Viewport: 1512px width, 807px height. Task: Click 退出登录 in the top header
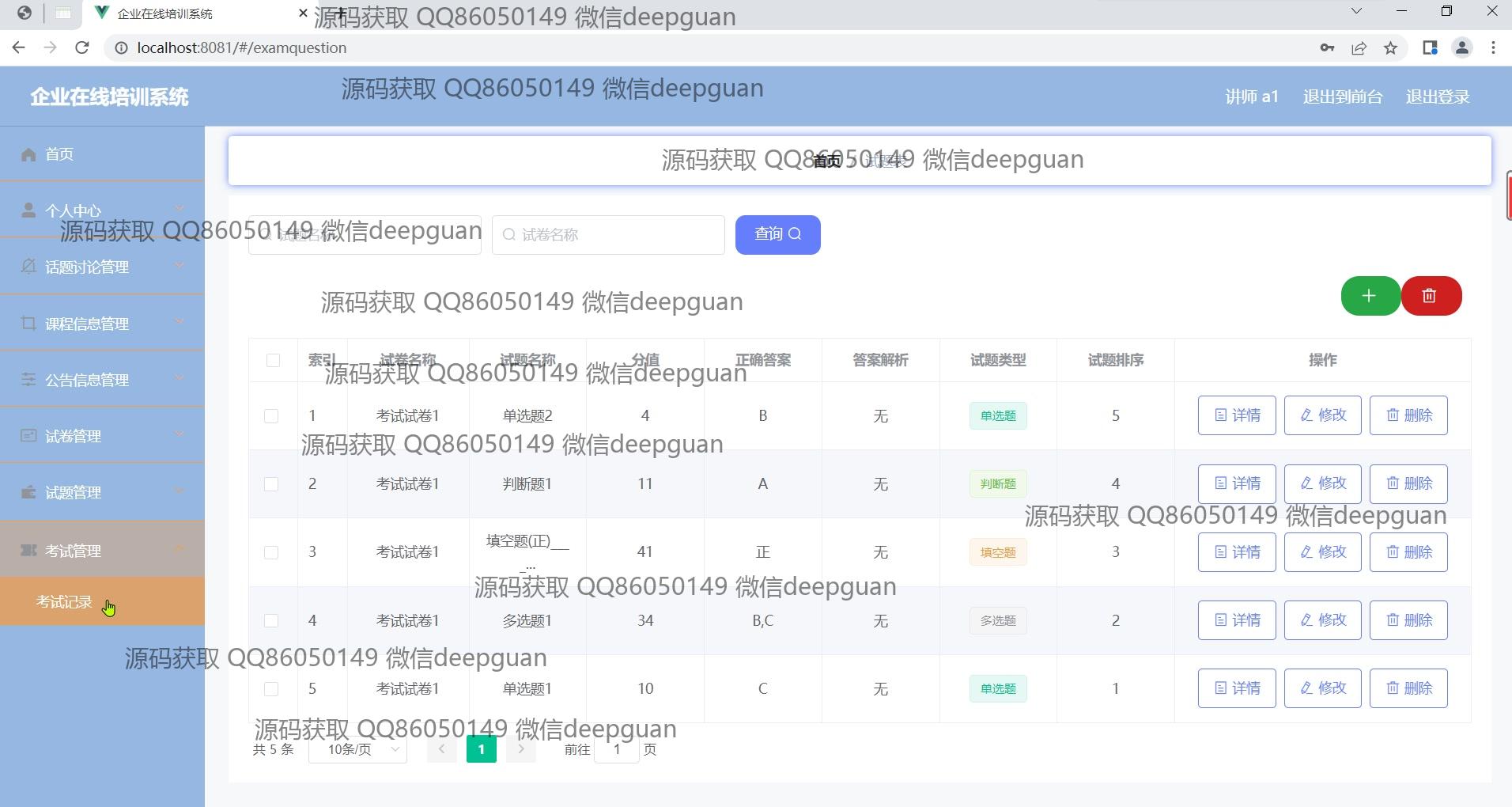1437,97
